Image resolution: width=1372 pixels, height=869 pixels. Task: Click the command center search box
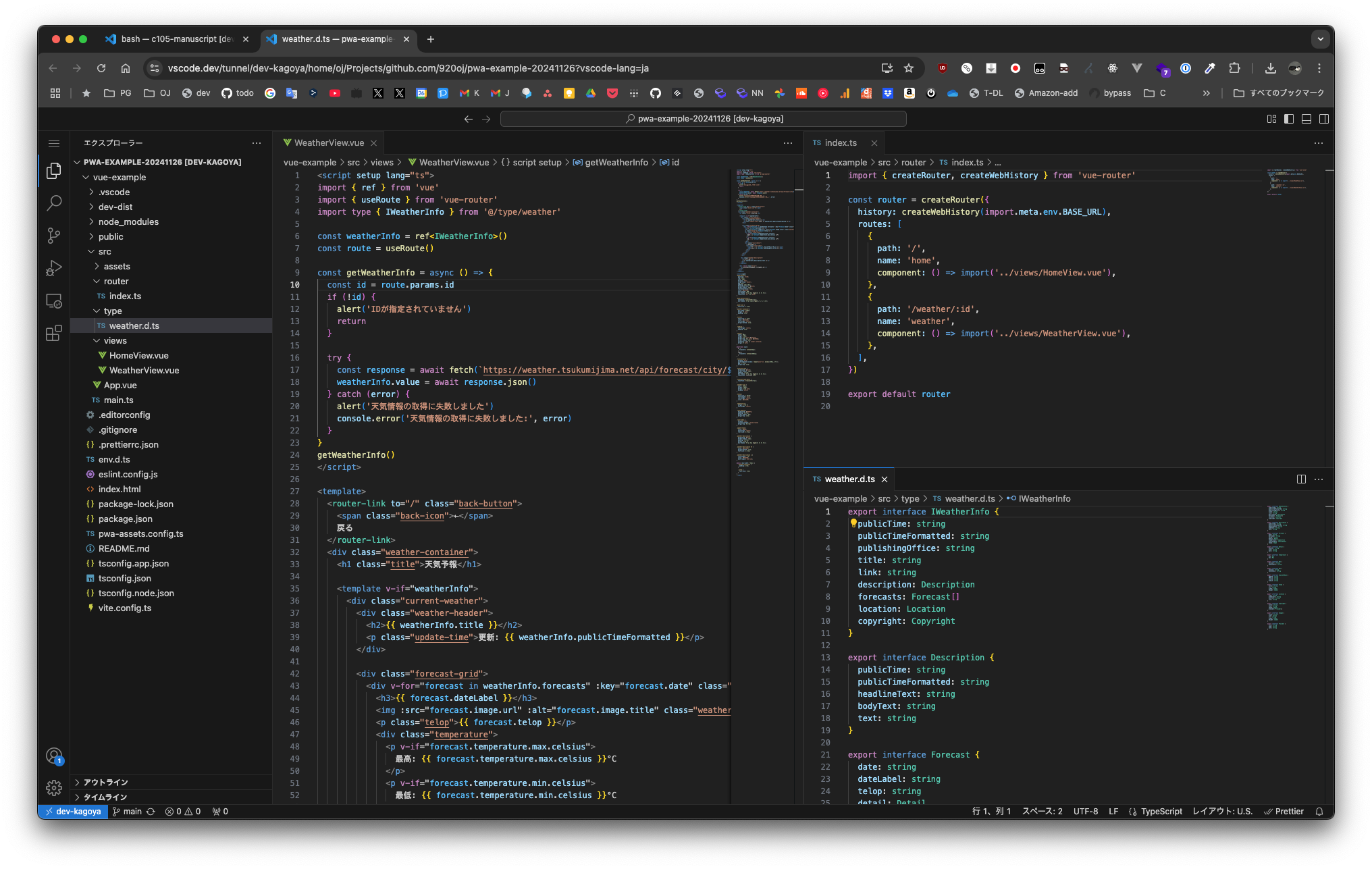click(703, 119)
